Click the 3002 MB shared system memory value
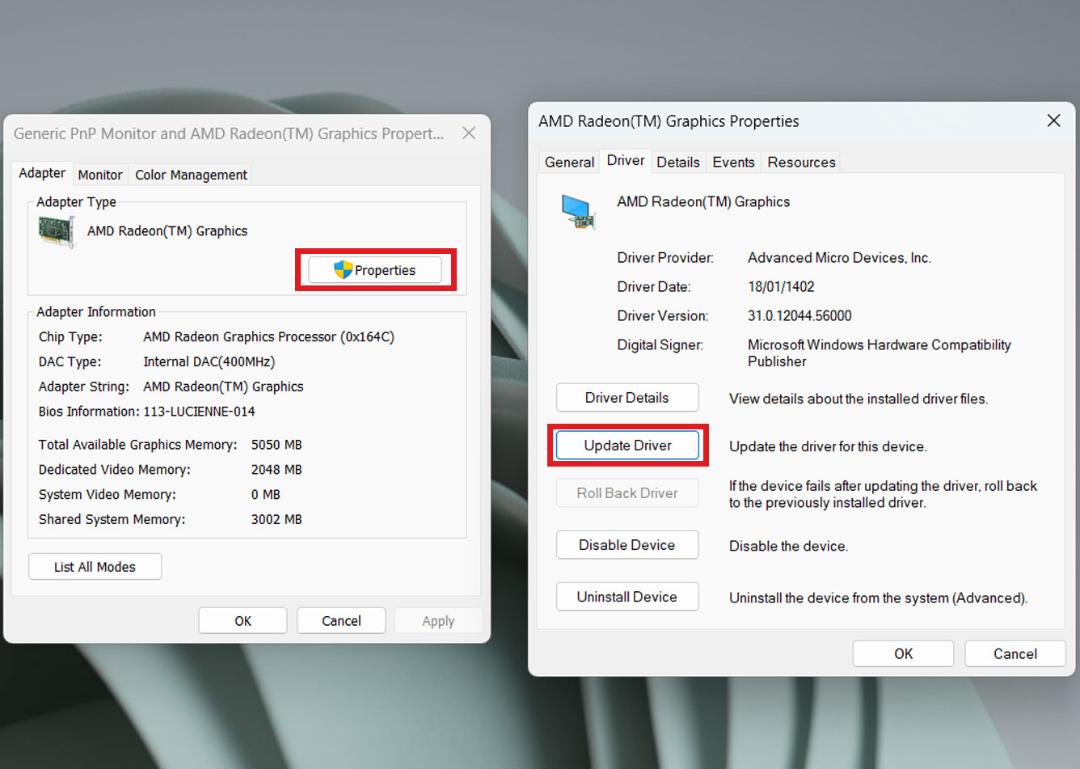 pos(276,519)
